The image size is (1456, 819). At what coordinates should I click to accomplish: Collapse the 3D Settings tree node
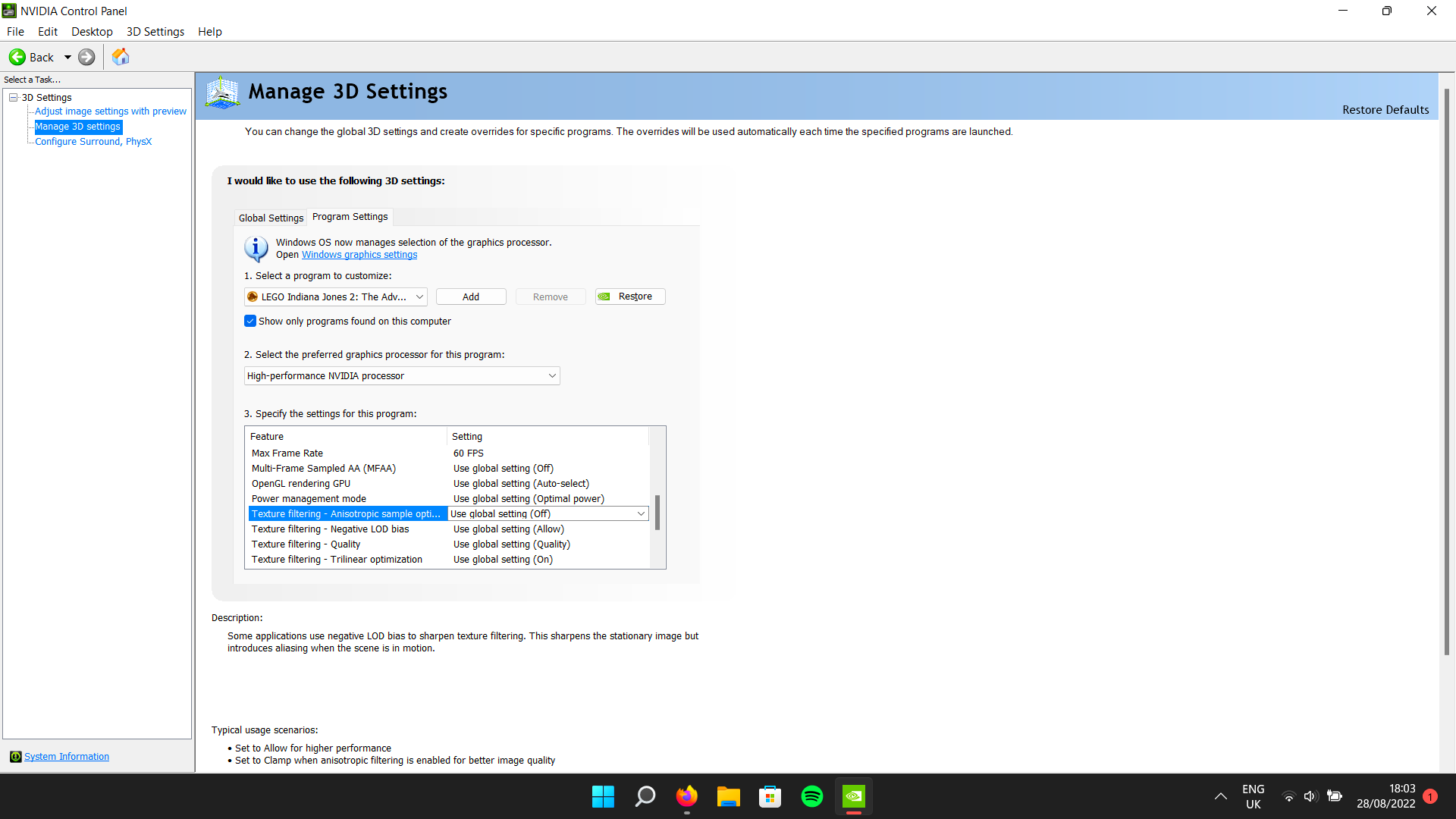point(13,97)
